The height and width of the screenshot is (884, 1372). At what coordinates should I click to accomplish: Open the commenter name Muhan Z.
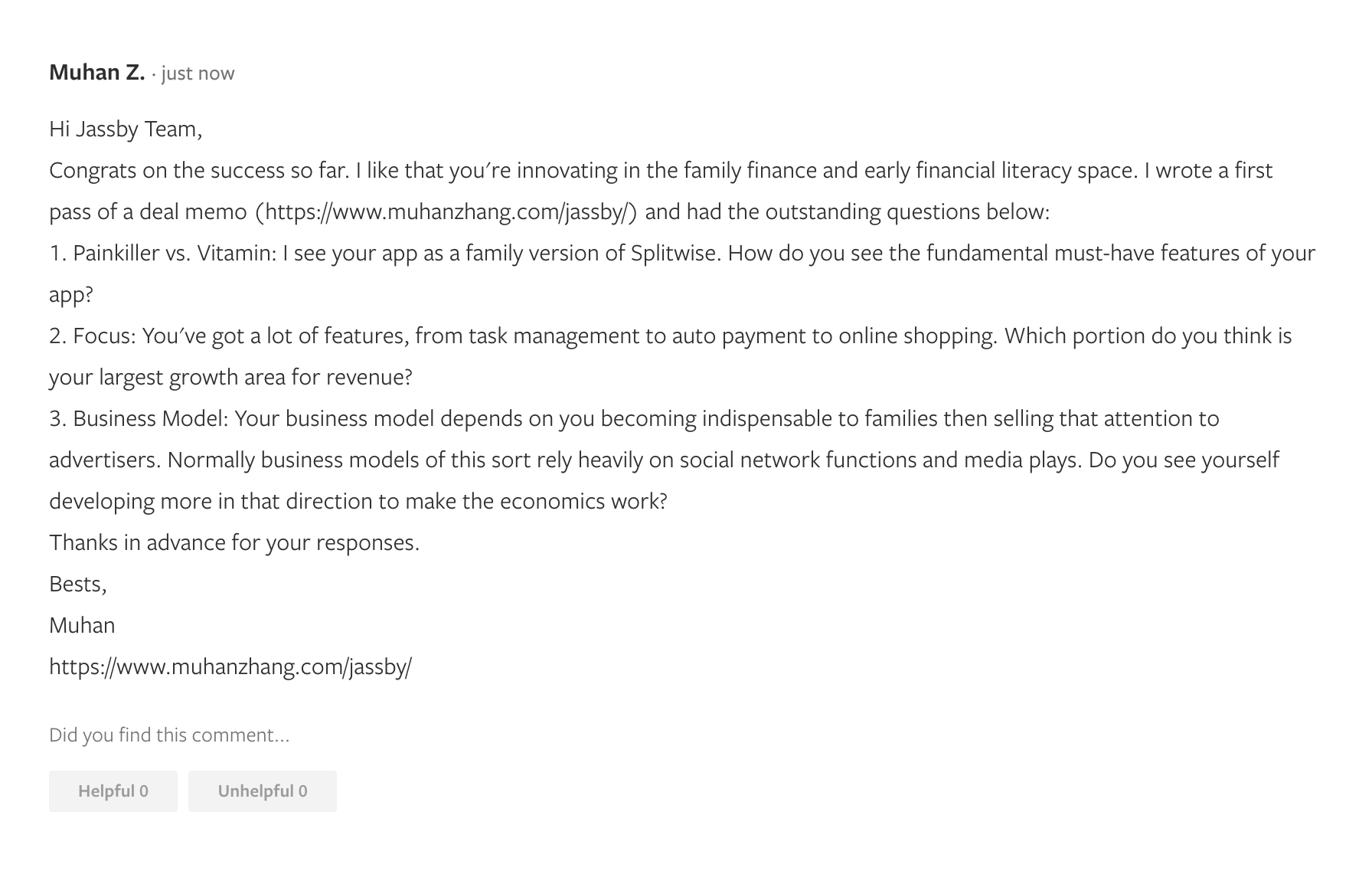97,73
